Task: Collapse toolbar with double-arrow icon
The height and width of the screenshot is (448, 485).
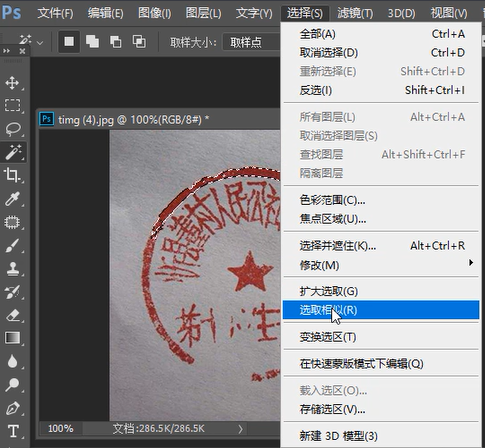Action: 6,51
